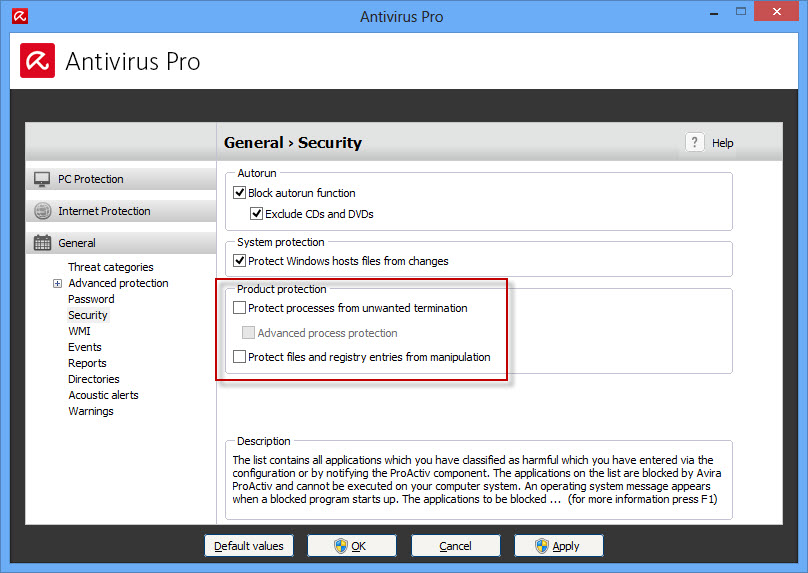
Task: Open the PC Protection section
Action: click(121, 179)
